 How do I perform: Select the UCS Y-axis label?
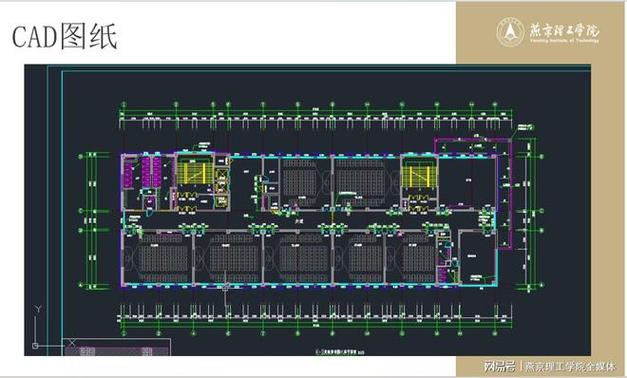pos(38,309)
